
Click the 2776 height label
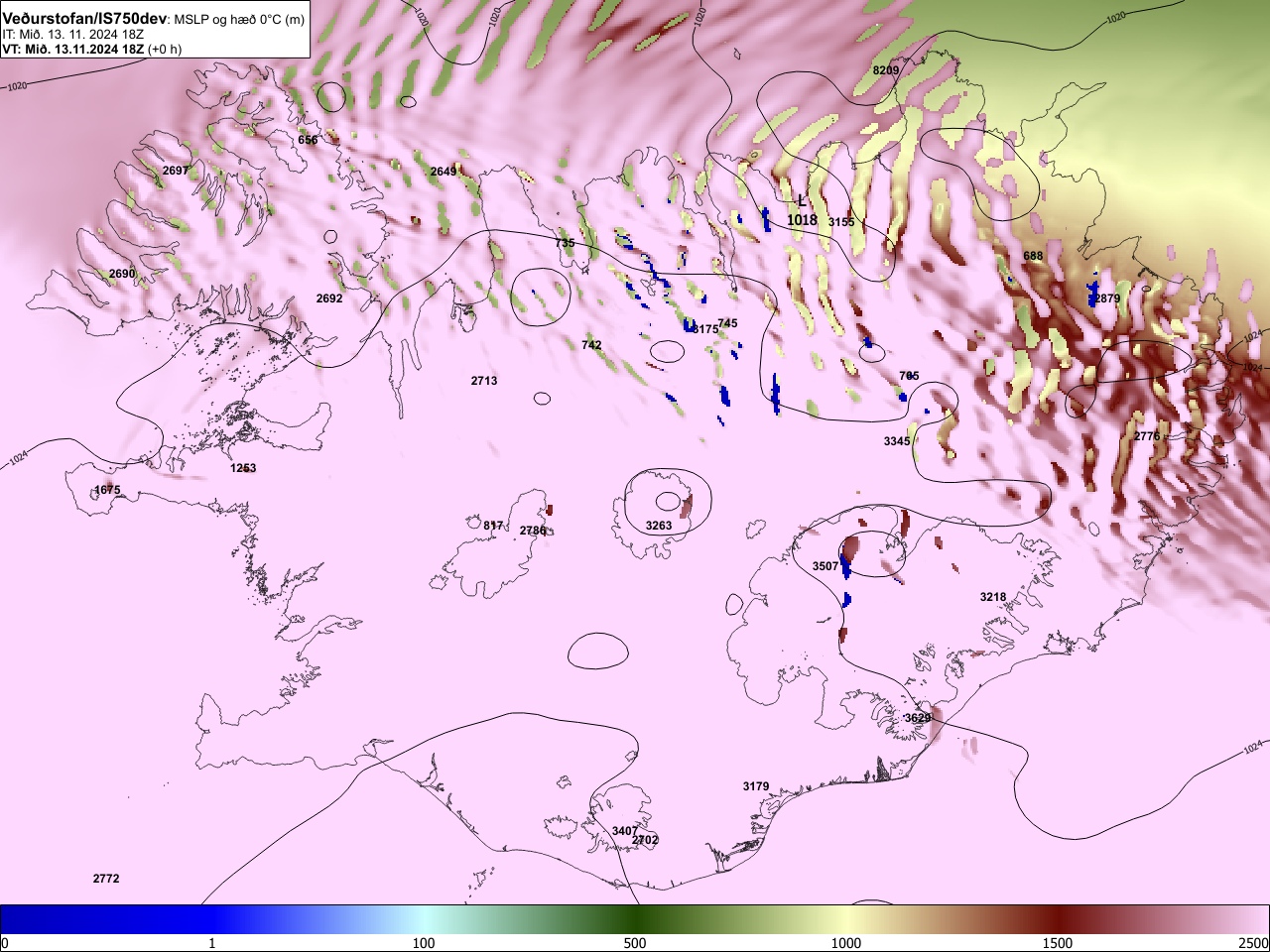pyautogui.click(x=1147, y=436)
